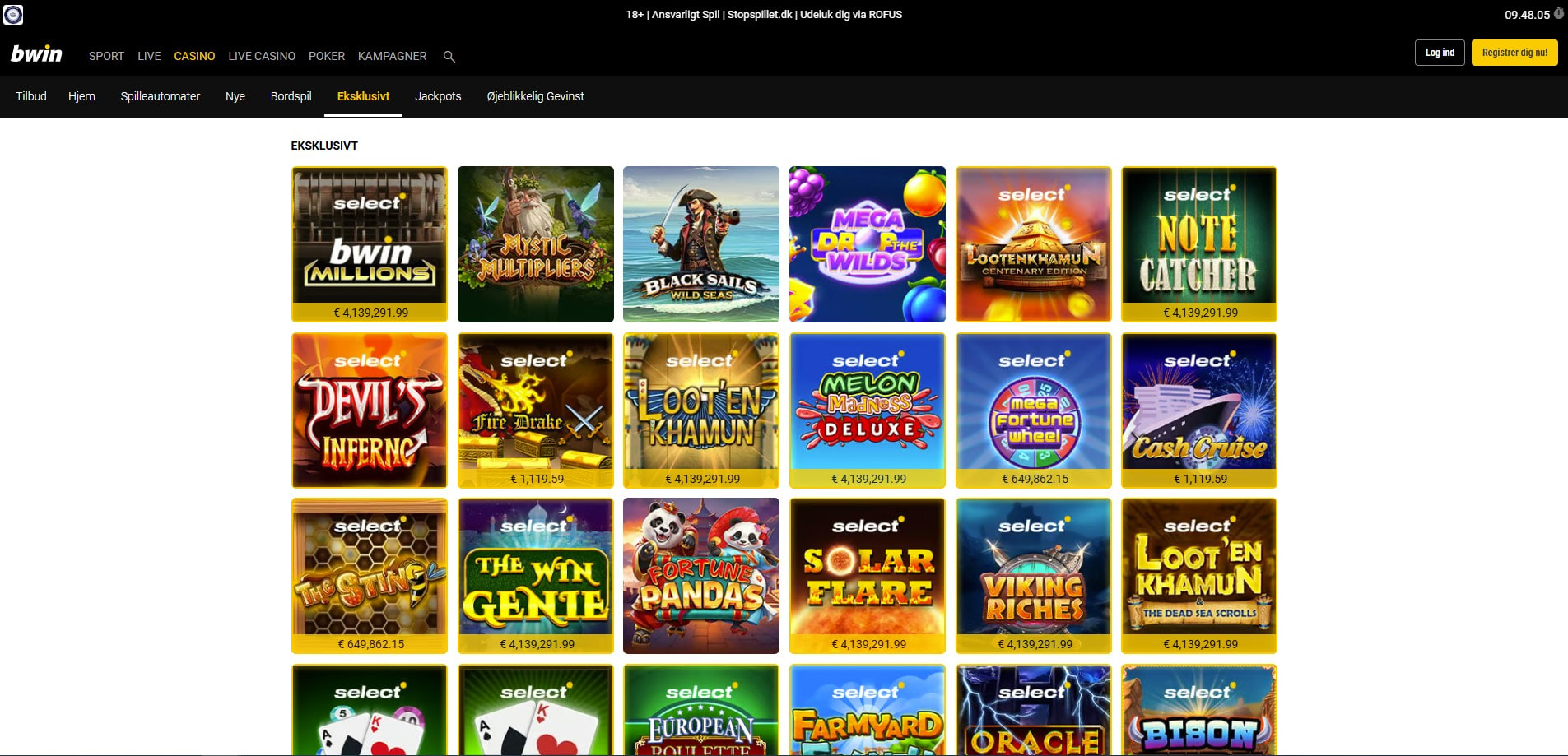Launch Melon Madness Deluxe game

click(868, 410)
